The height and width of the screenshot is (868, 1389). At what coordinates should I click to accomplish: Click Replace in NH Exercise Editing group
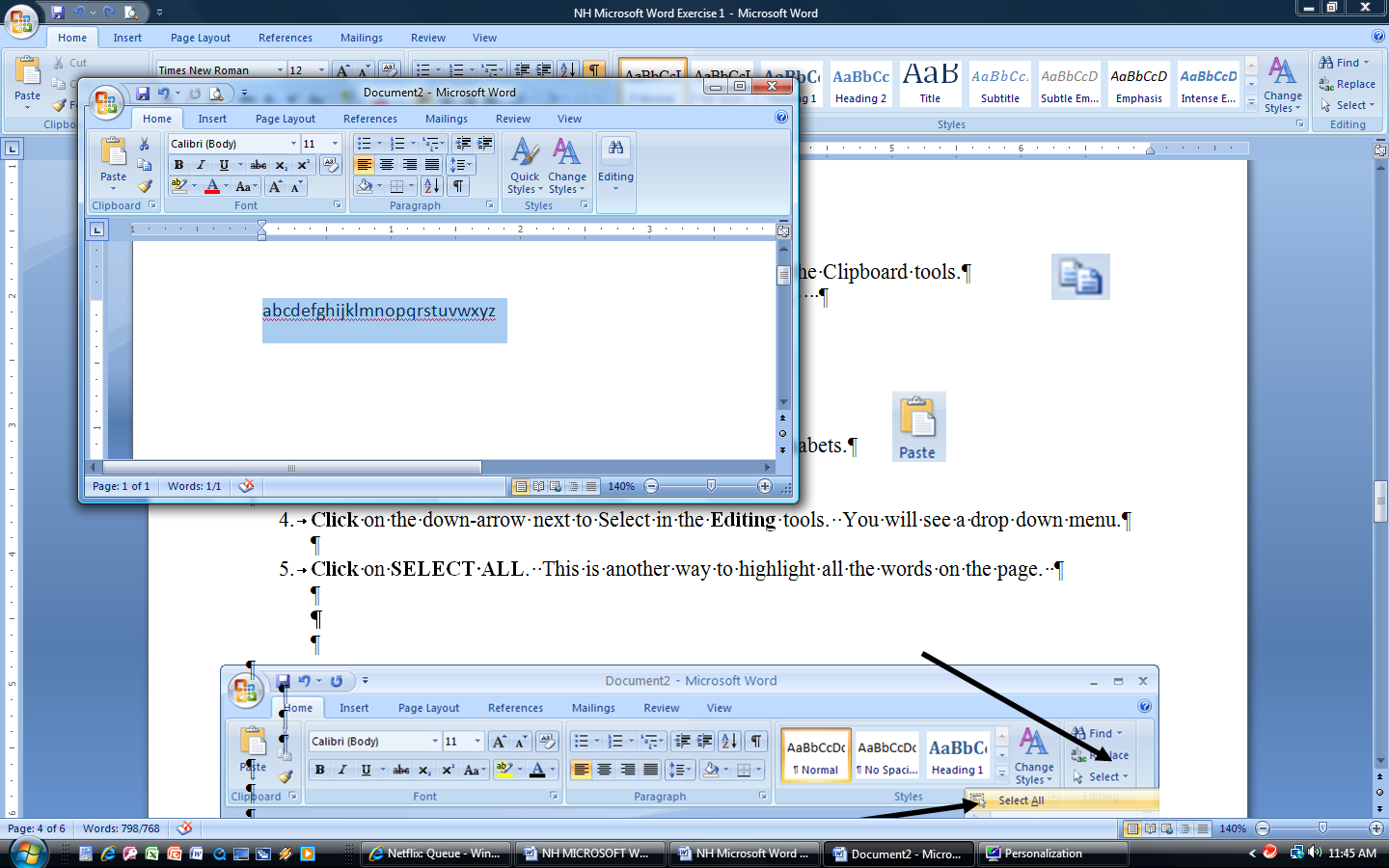pyautogui.click(x=1348, y=84)
